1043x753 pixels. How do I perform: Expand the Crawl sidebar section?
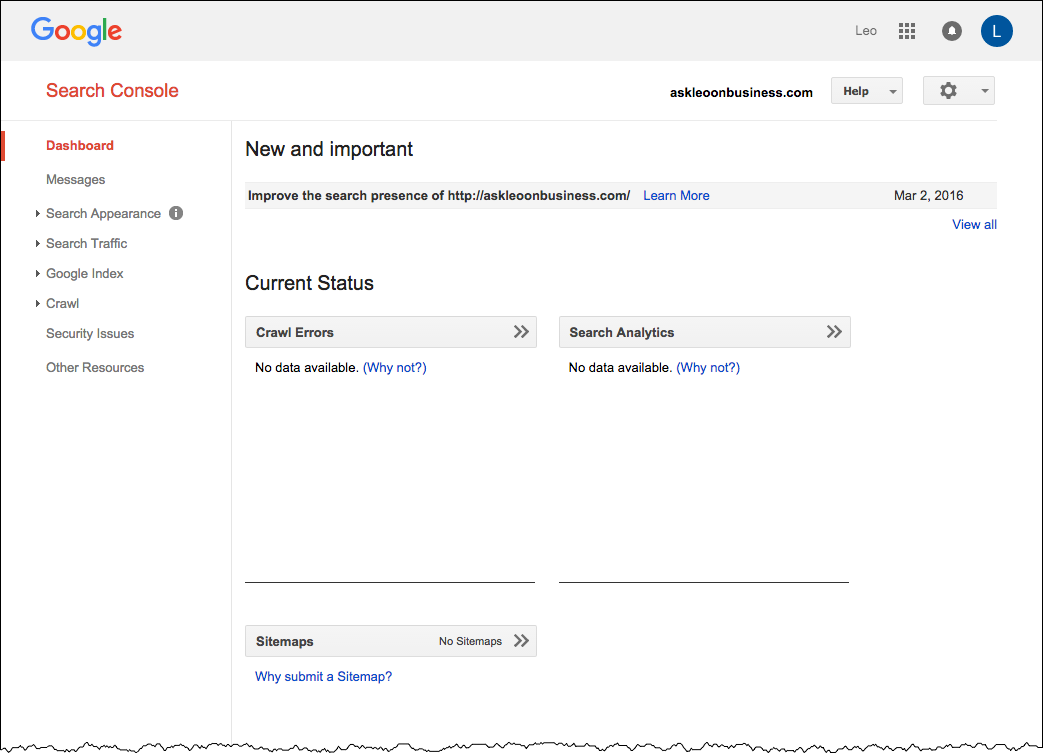click(62, 303)
